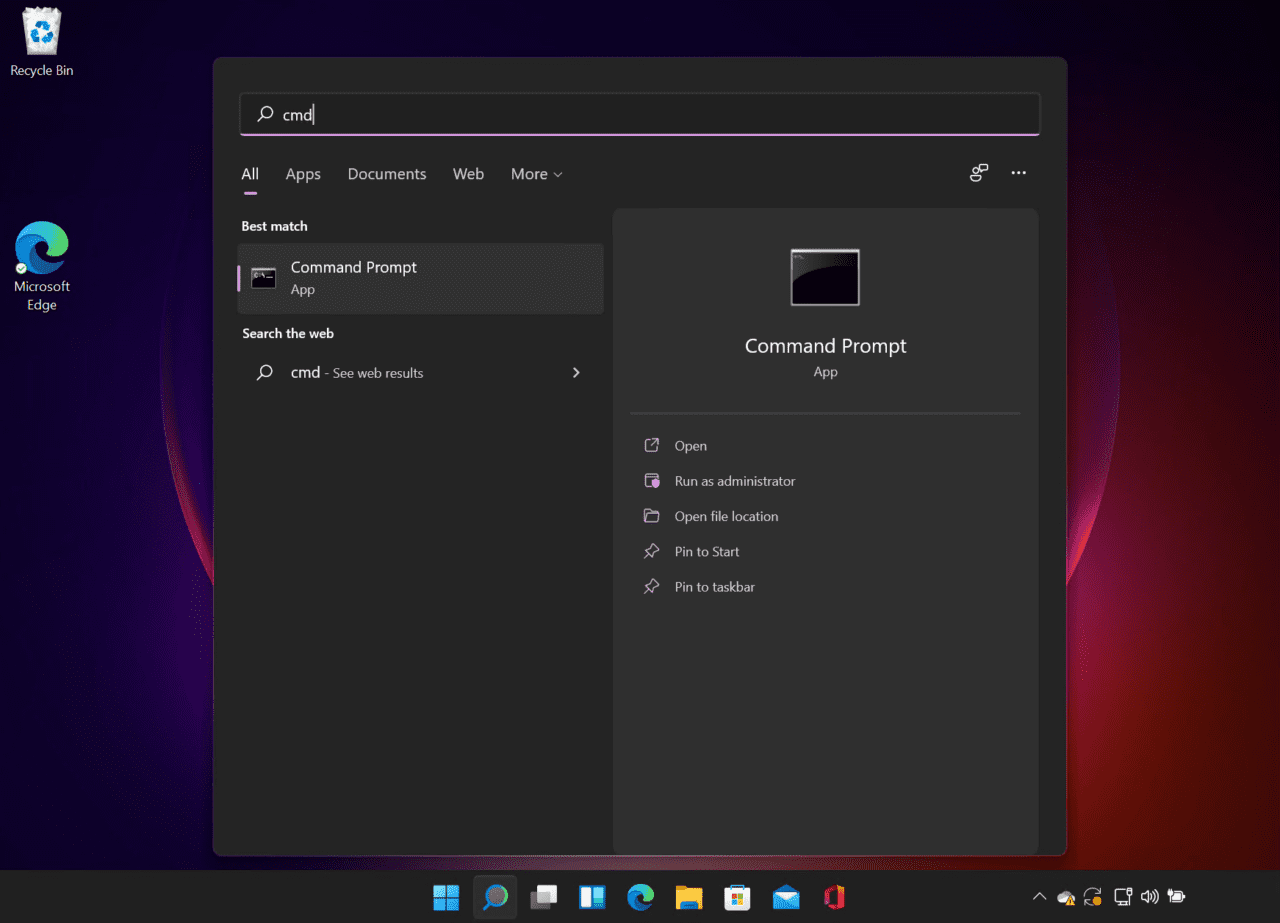The height and width of the screenshot is (923, 1280).
Task: Click the Run as administrator shield icon
Action: click(x=652, y=481)
